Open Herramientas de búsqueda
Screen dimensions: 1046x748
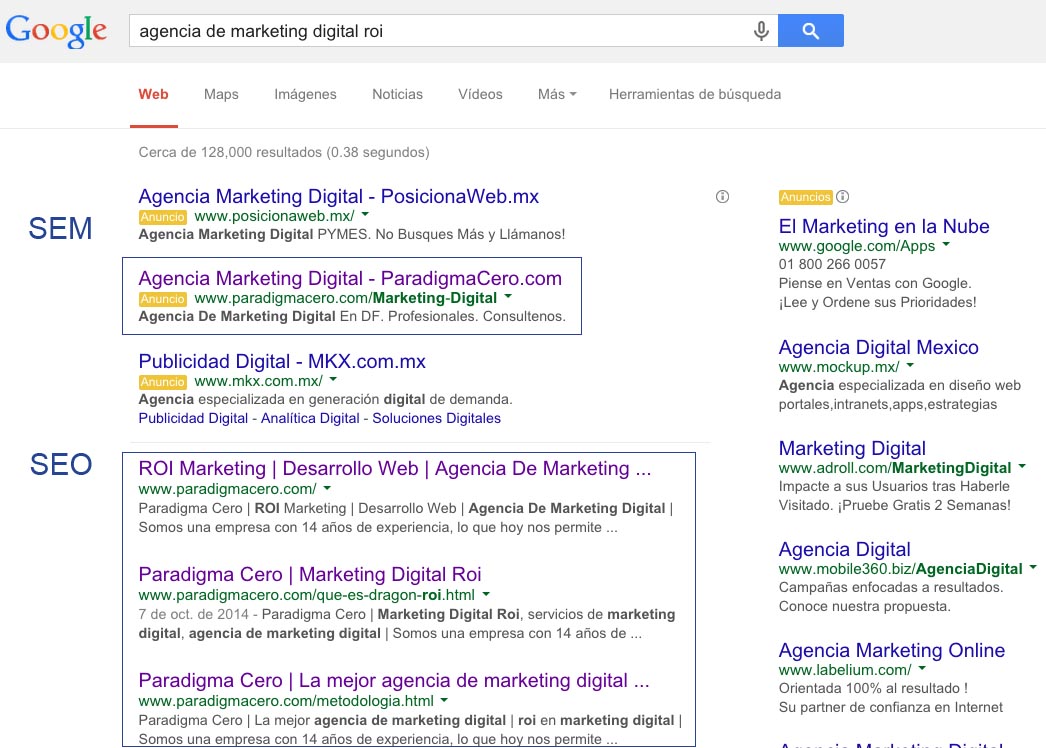point(694,94)
